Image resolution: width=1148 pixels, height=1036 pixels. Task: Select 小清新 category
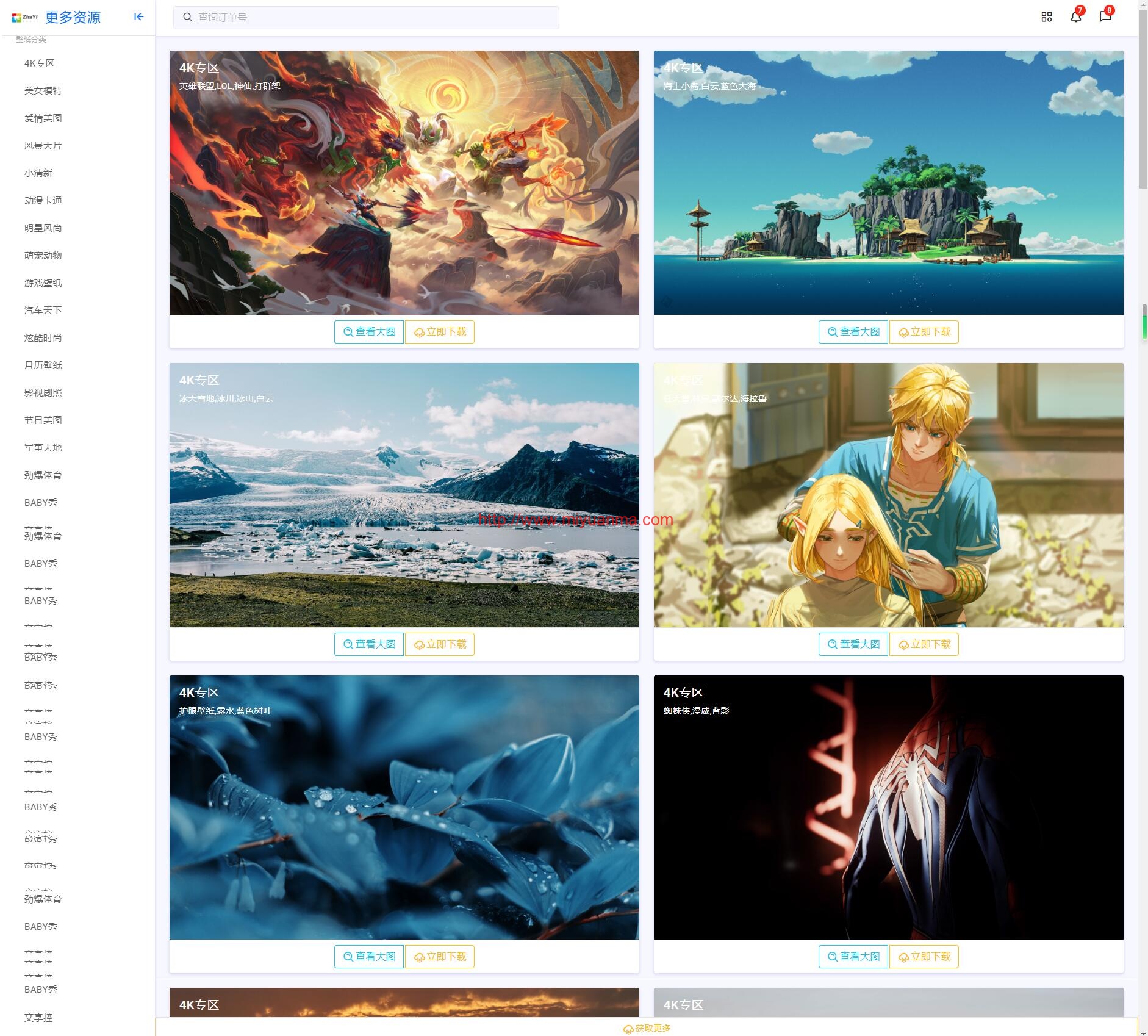point(38,173)
